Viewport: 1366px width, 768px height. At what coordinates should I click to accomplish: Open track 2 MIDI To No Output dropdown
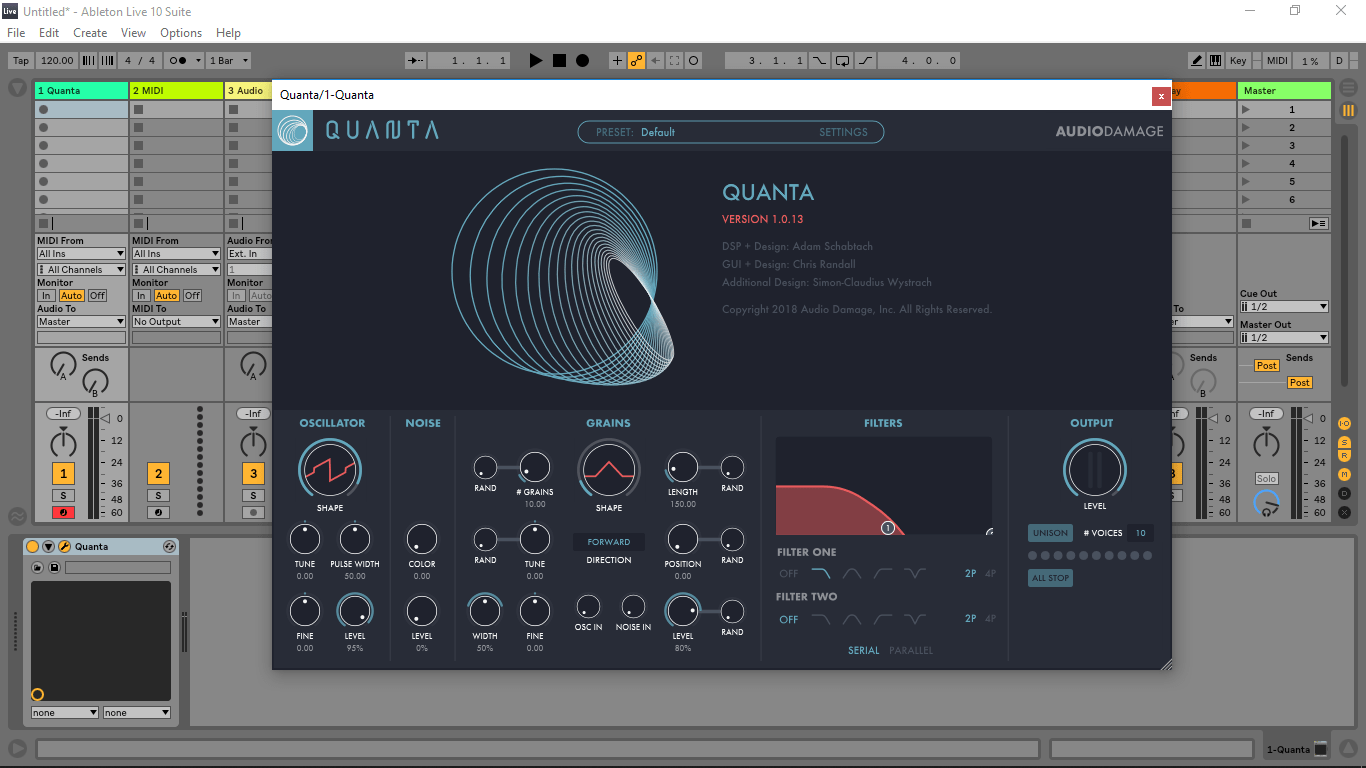(176, 321)
